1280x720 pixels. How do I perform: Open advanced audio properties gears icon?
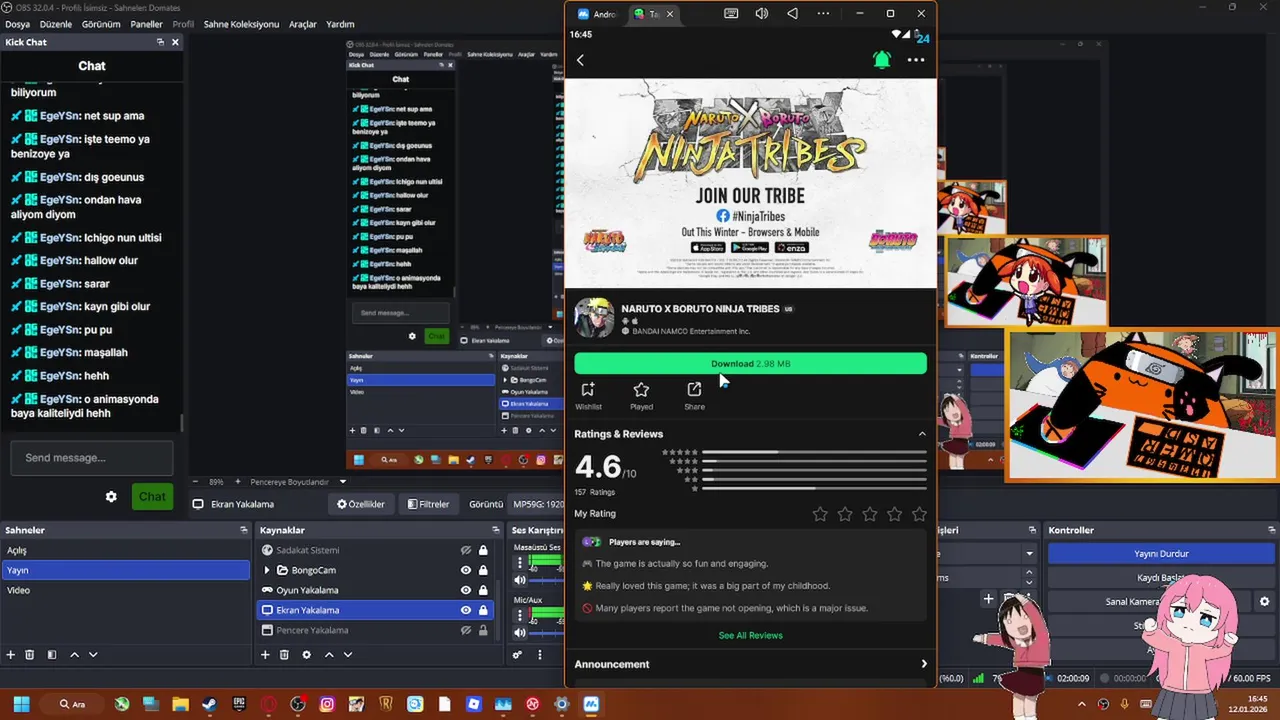517,655
